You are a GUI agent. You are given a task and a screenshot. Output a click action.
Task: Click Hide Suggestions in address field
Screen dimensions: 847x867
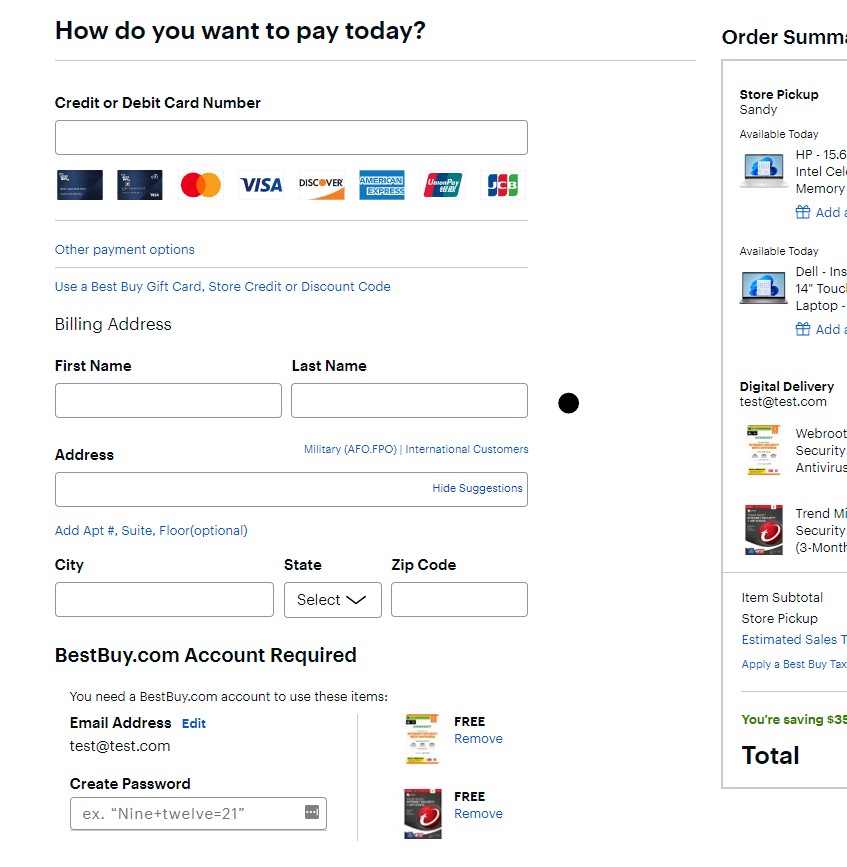click(x=477, y=489)
